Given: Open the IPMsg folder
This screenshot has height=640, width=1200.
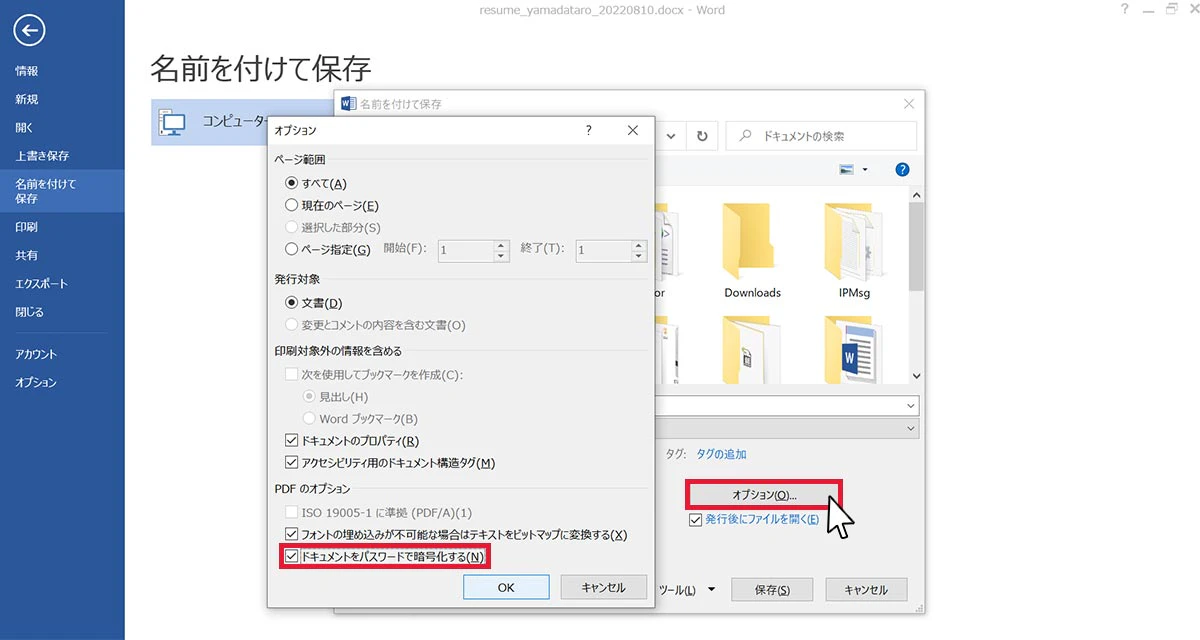Looking at the screenshot, I should (852, 250).
